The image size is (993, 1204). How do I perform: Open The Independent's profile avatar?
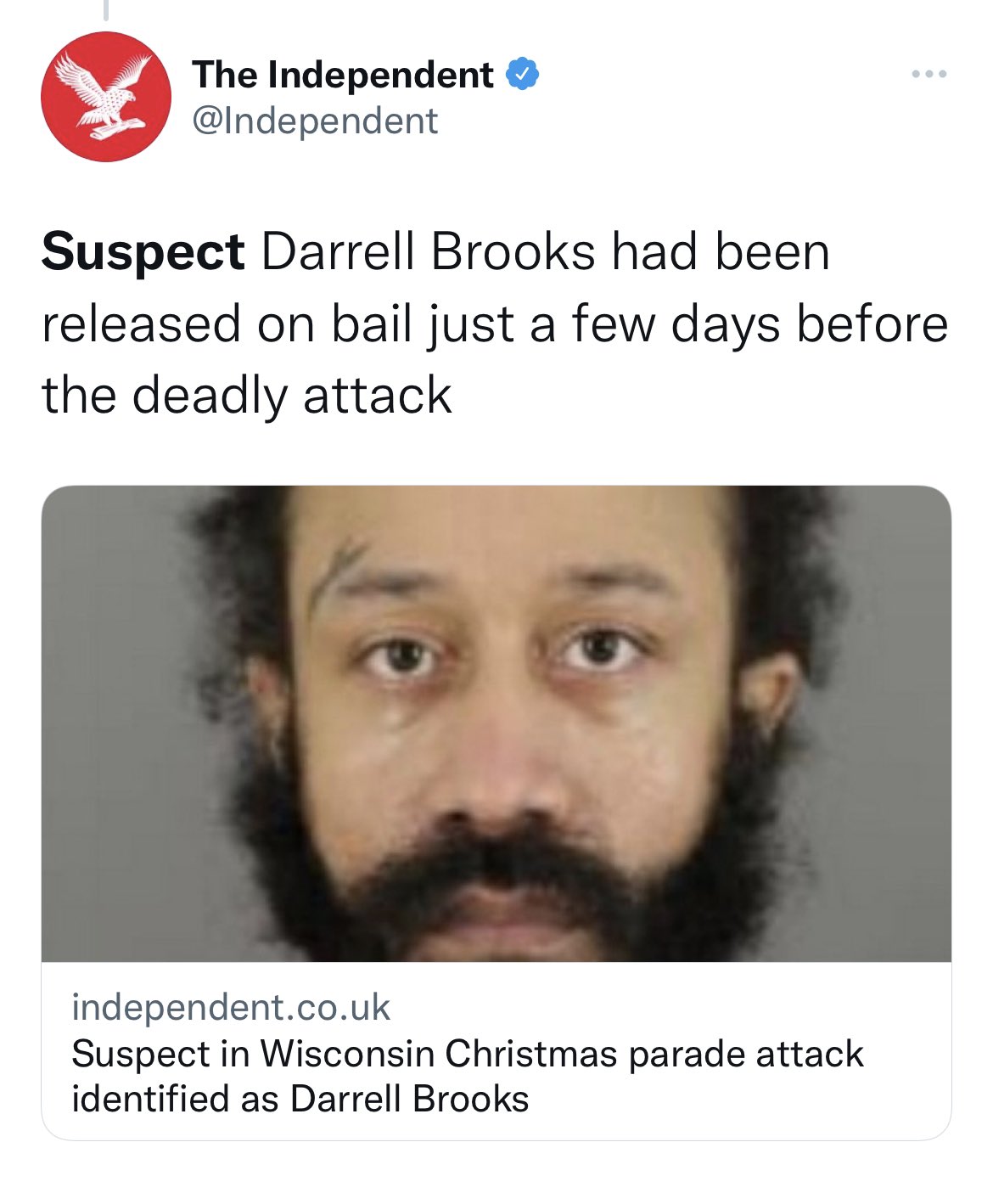click(106, 97)
